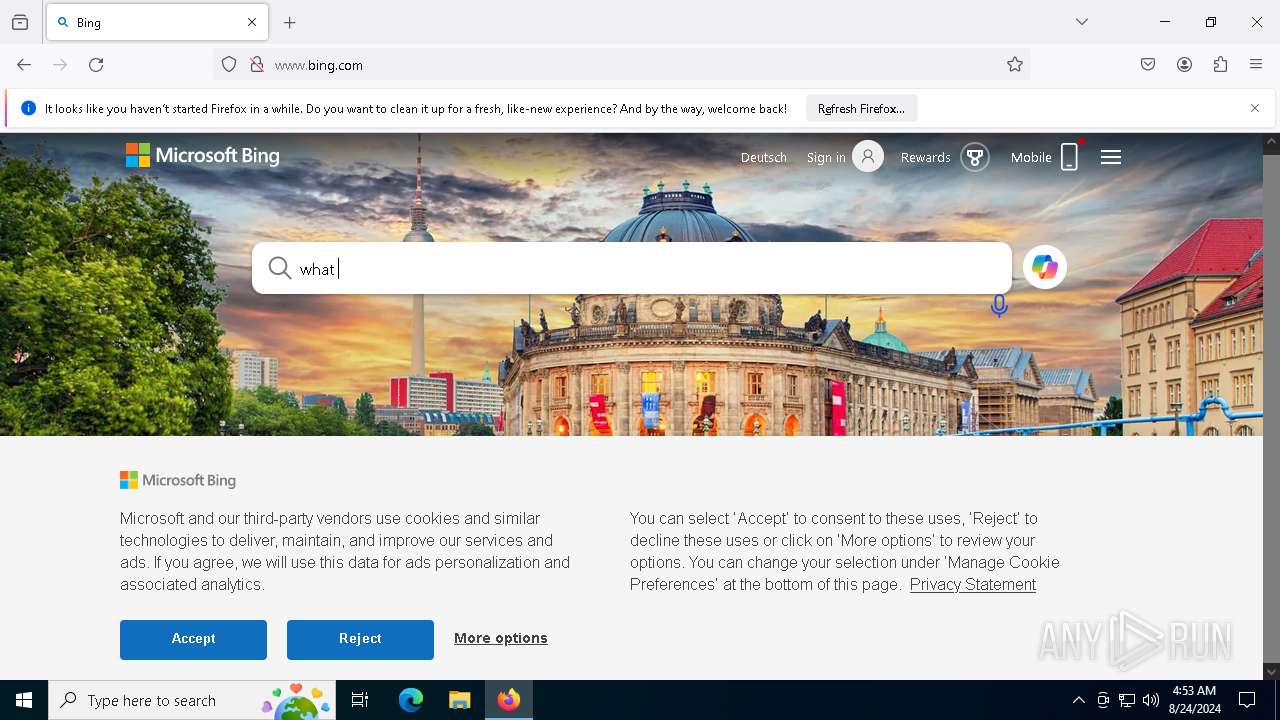
Task: Dismiss the Firefox notification bar
Action: [x=1255, y=108]
